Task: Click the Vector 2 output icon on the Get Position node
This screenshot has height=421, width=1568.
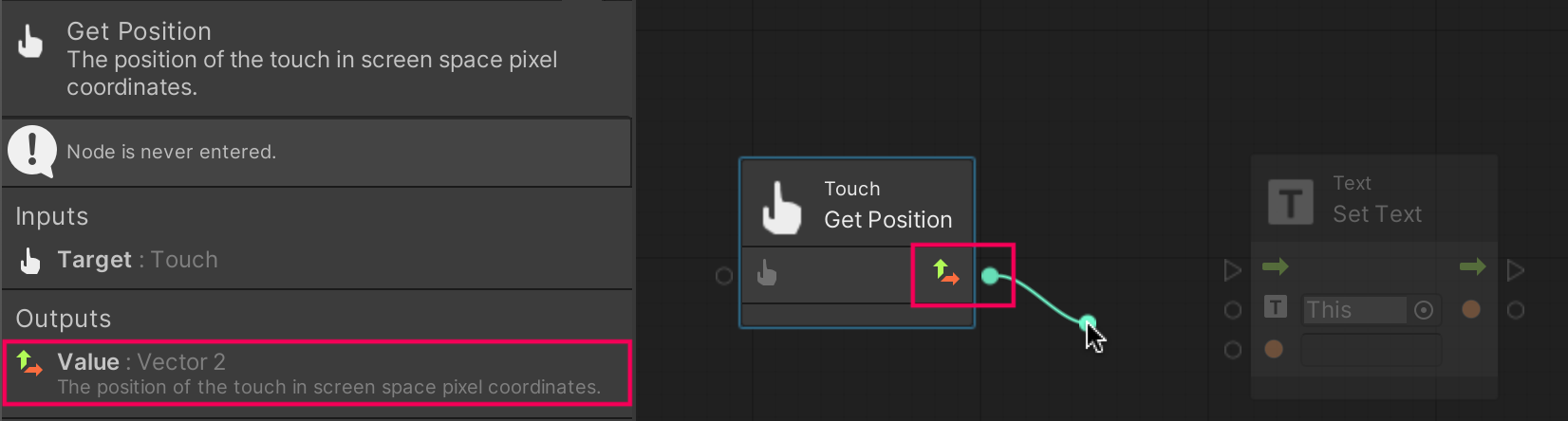Action: pyautogui.click(x=945, y=273)
